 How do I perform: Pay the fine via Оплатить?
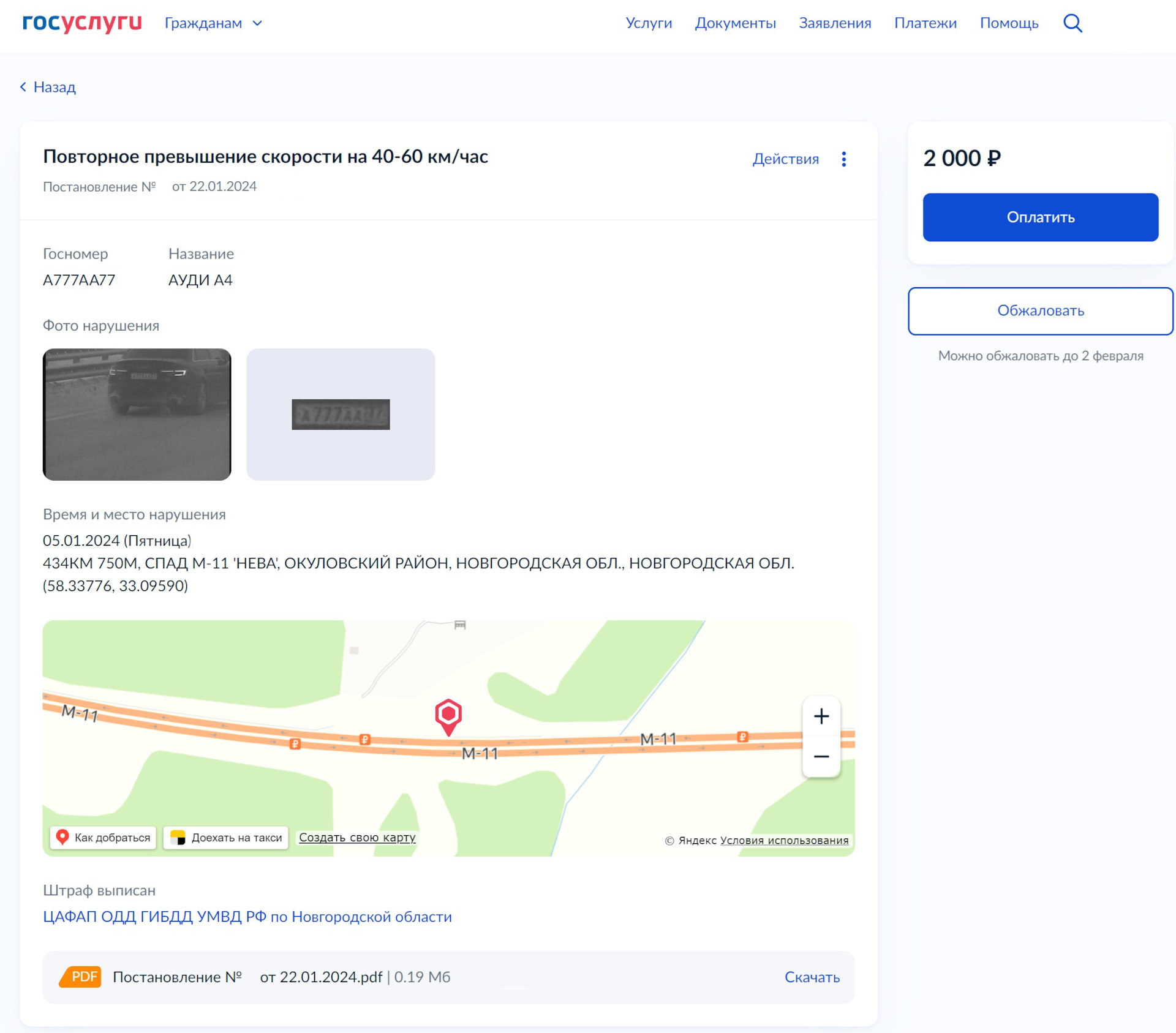point(1040,217)
